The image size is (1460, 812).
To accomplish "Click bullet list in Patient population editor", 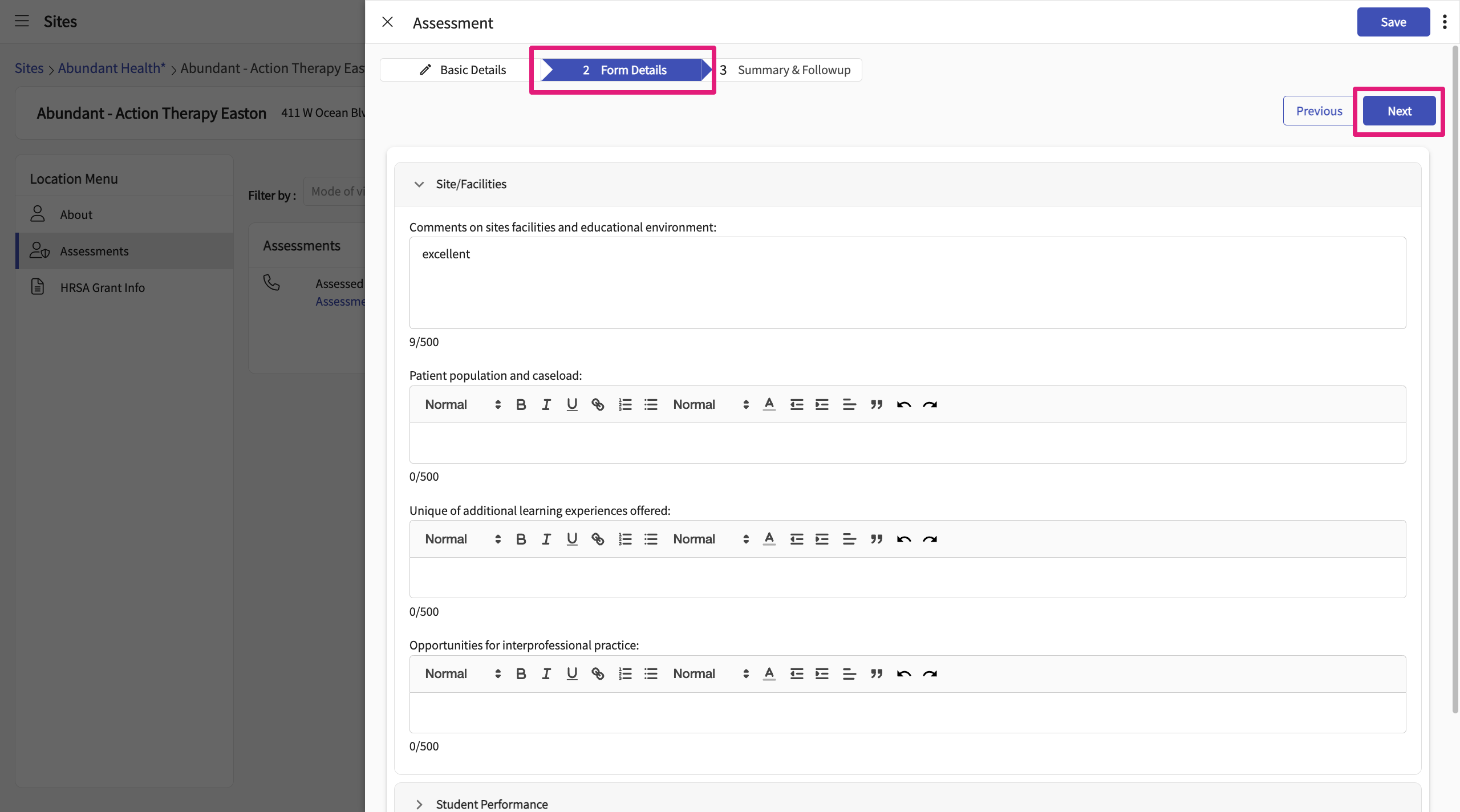I will pyautogui.click(x=651, y=404).
